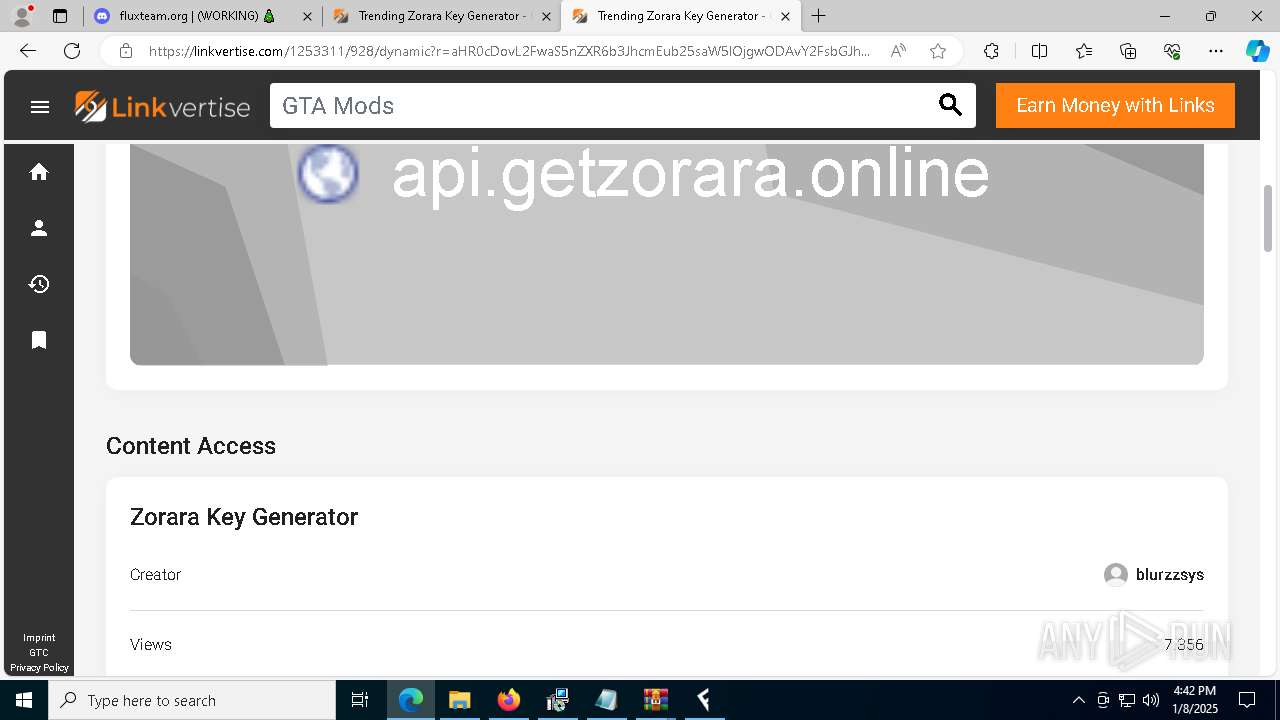Screen dimensions: 1280x720
Task: Open Collections in Edge toolbar
Action: click(1128, 51)
